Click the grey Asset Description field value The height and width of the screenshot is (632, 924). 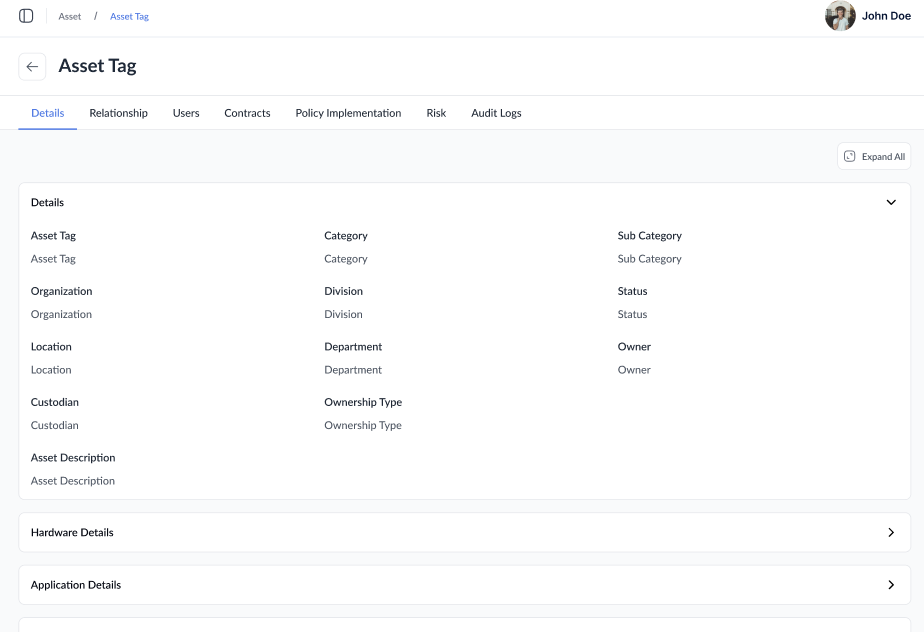72,480
